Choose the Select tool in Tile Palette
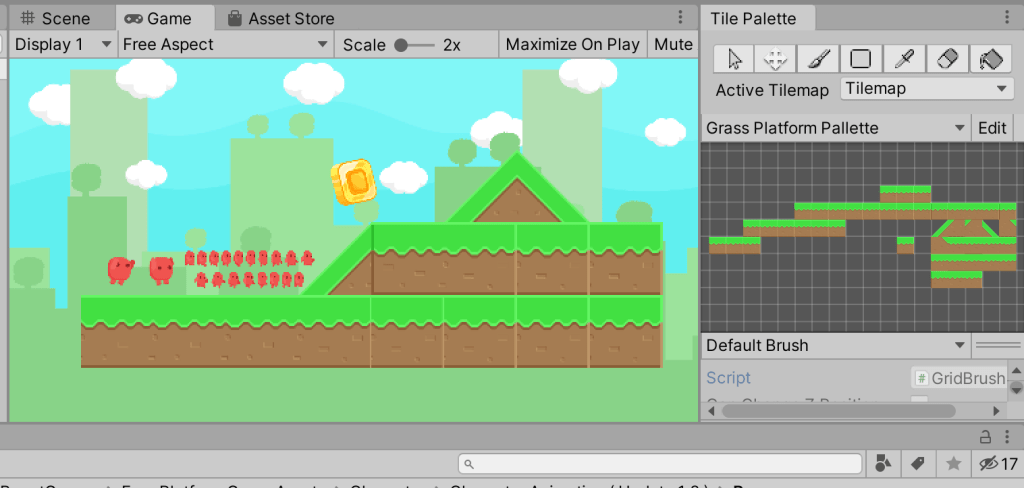Screen dimensions: 1024x488 point(734,59)
